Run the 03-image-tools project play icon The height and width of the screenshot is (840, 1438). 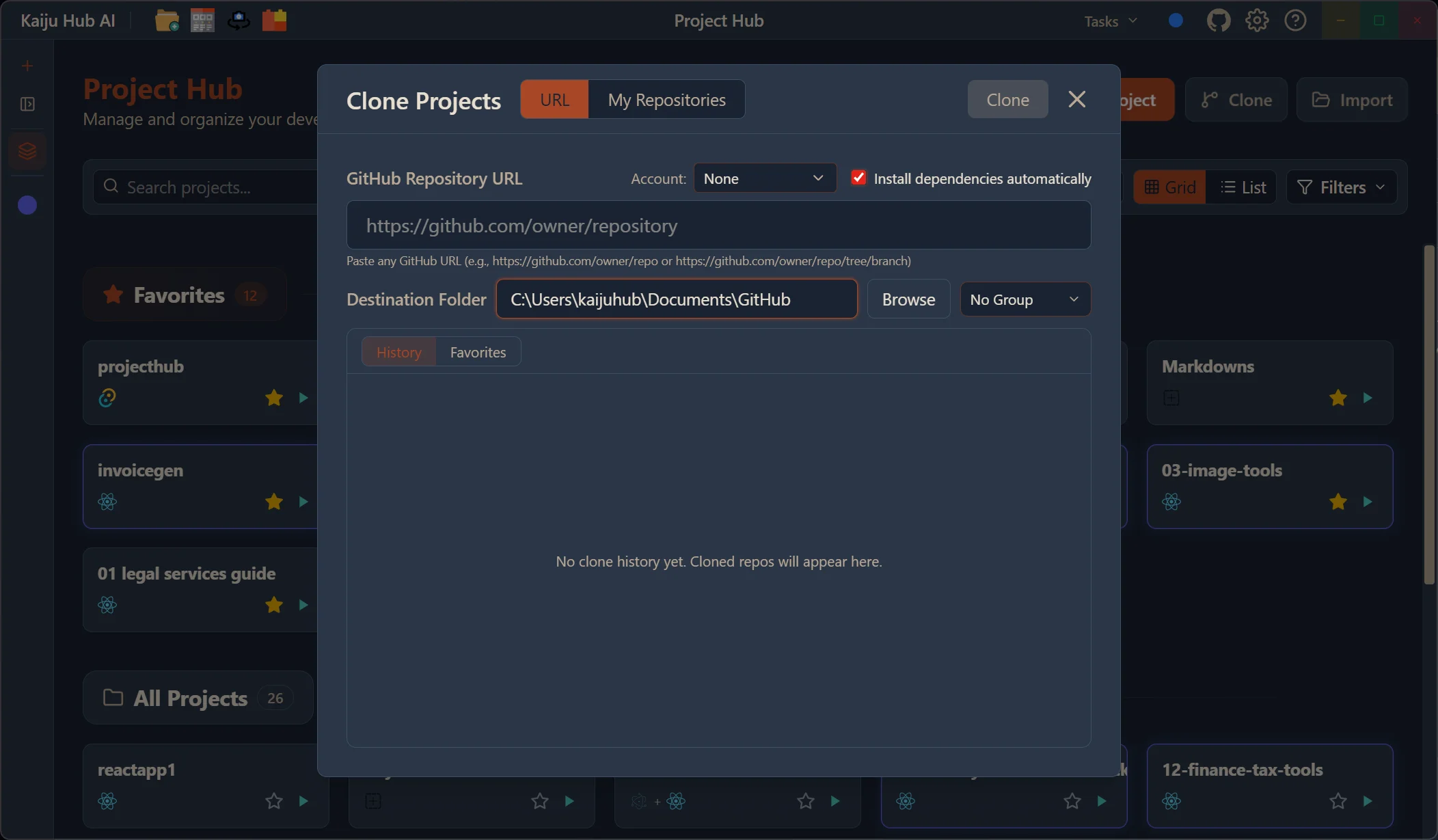[1368, 502]
